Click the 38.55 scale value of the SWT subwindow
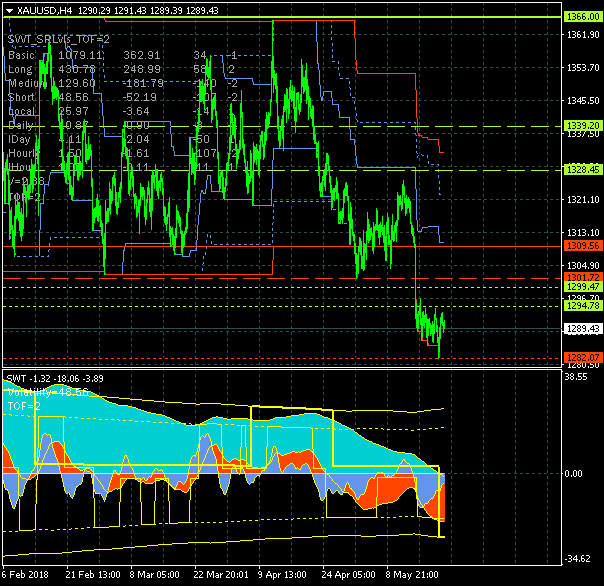Screen dimensions: 604x586 point(576,377)
